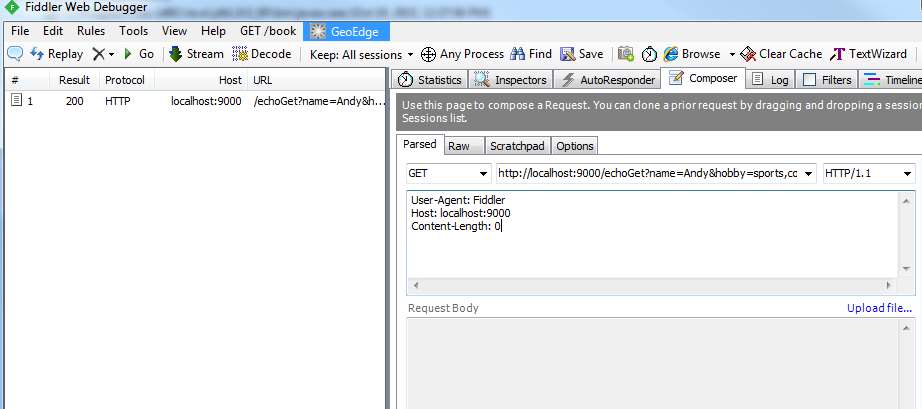Open the Edit menu
Viewport: 922px width, 409px height.
tap(53, 31)
